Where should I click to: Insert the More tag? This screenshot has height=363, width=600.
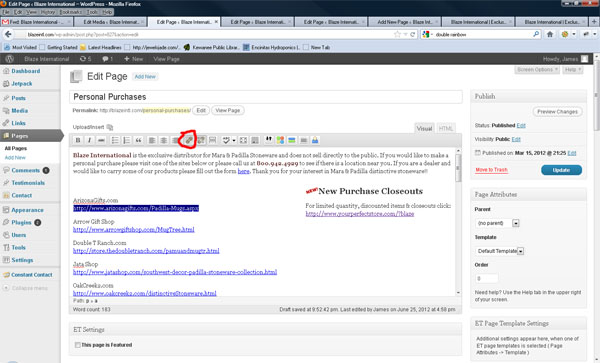click(212, 140)
